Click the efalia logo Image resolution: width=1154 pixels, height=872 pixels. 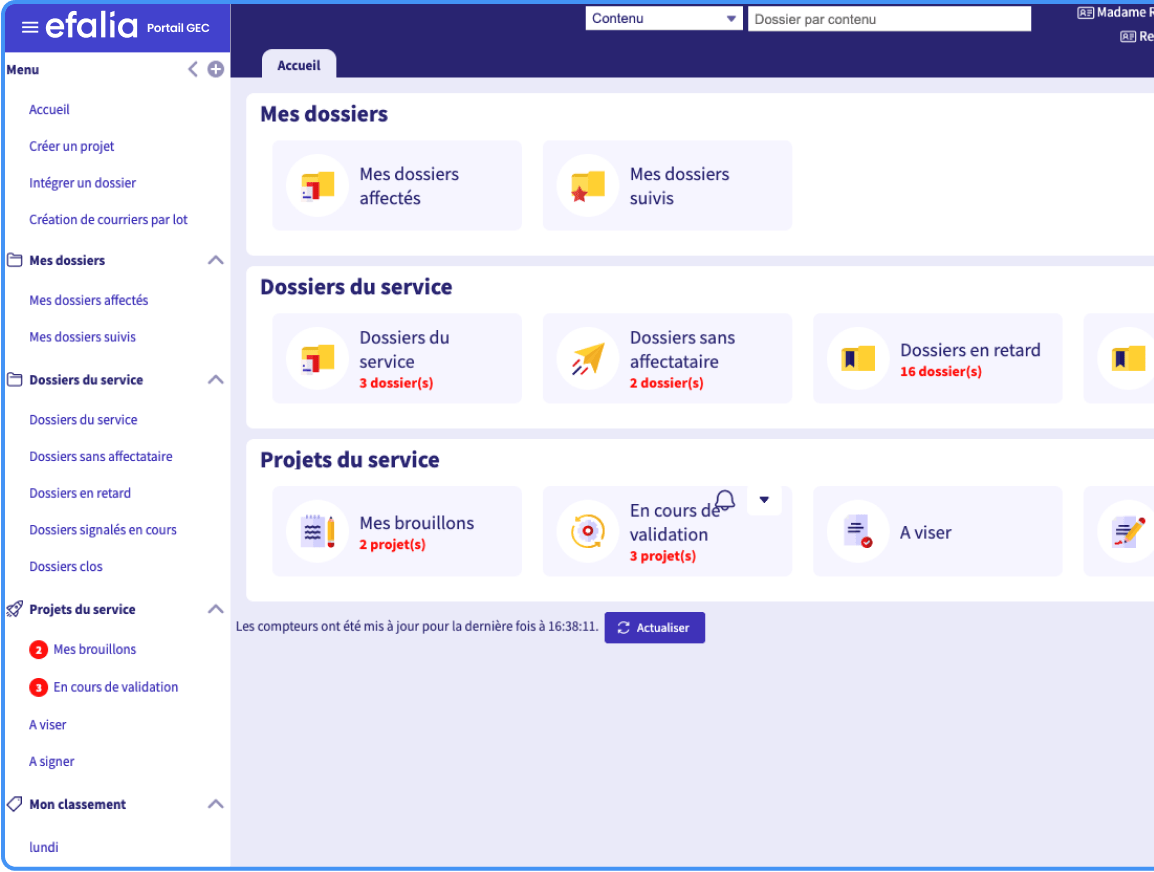tap(91, 26)
